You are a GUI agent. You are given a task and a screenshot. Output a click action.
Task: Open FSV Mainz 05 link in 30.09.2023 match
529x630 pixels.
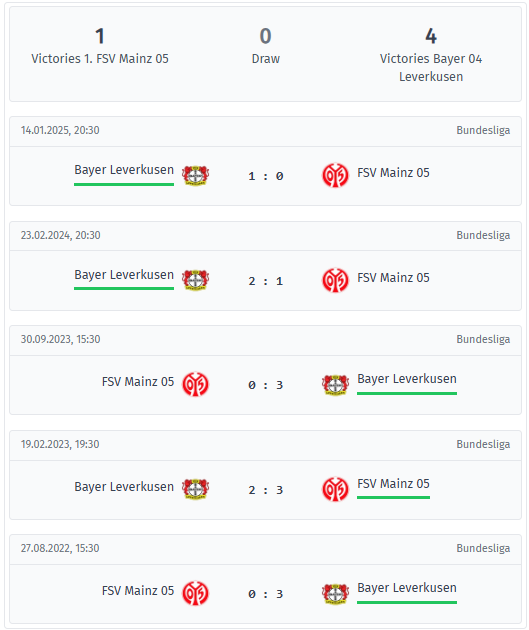click(138, 381)
